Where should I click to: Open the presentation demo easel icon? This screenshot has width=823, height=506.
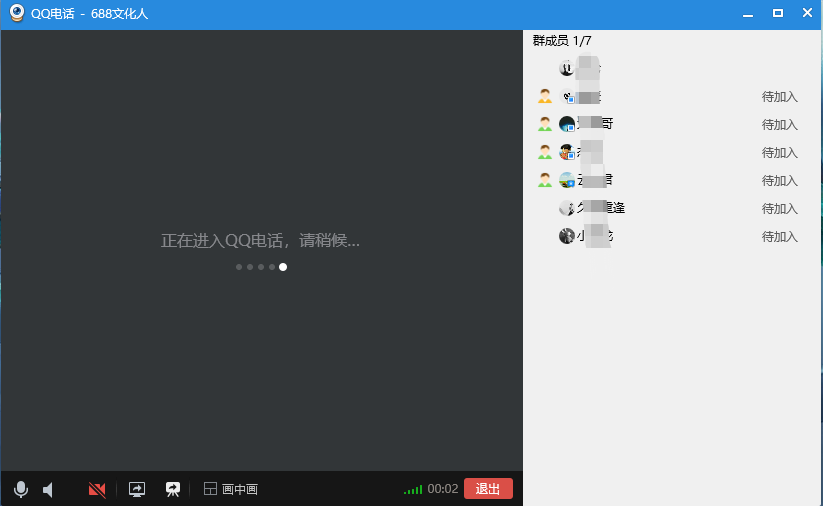(173, 490)
